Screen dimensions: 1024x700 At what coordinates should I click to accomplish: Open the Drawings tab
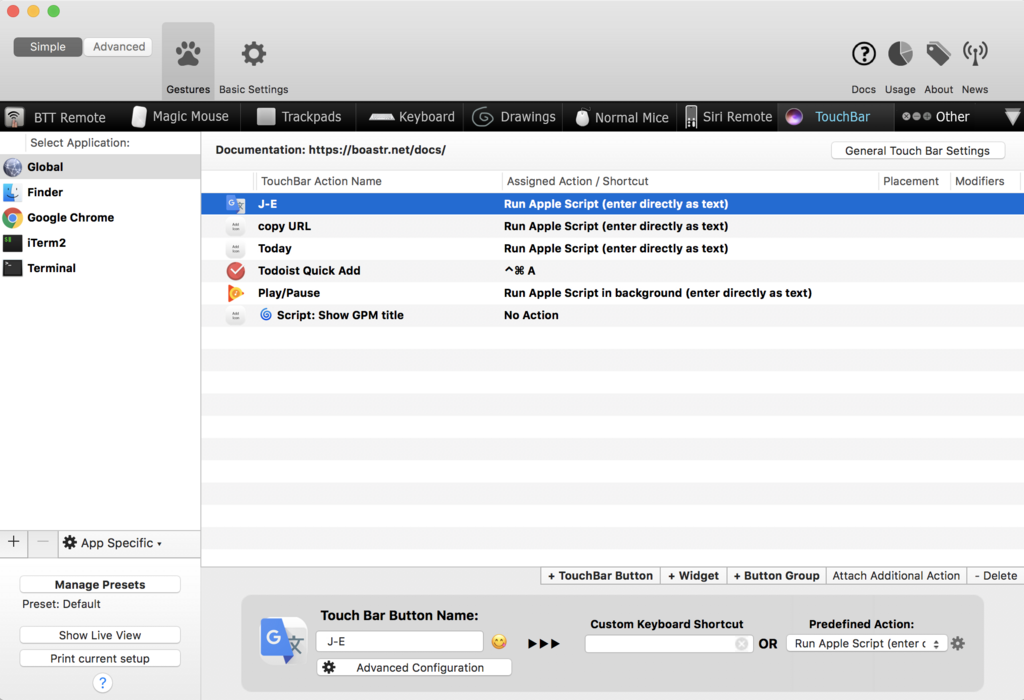tap(514, 117)
